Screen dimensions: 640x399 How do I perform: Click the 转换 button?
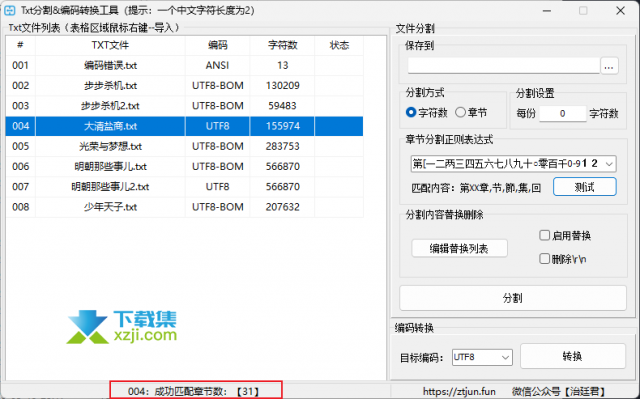coord(572,356)
